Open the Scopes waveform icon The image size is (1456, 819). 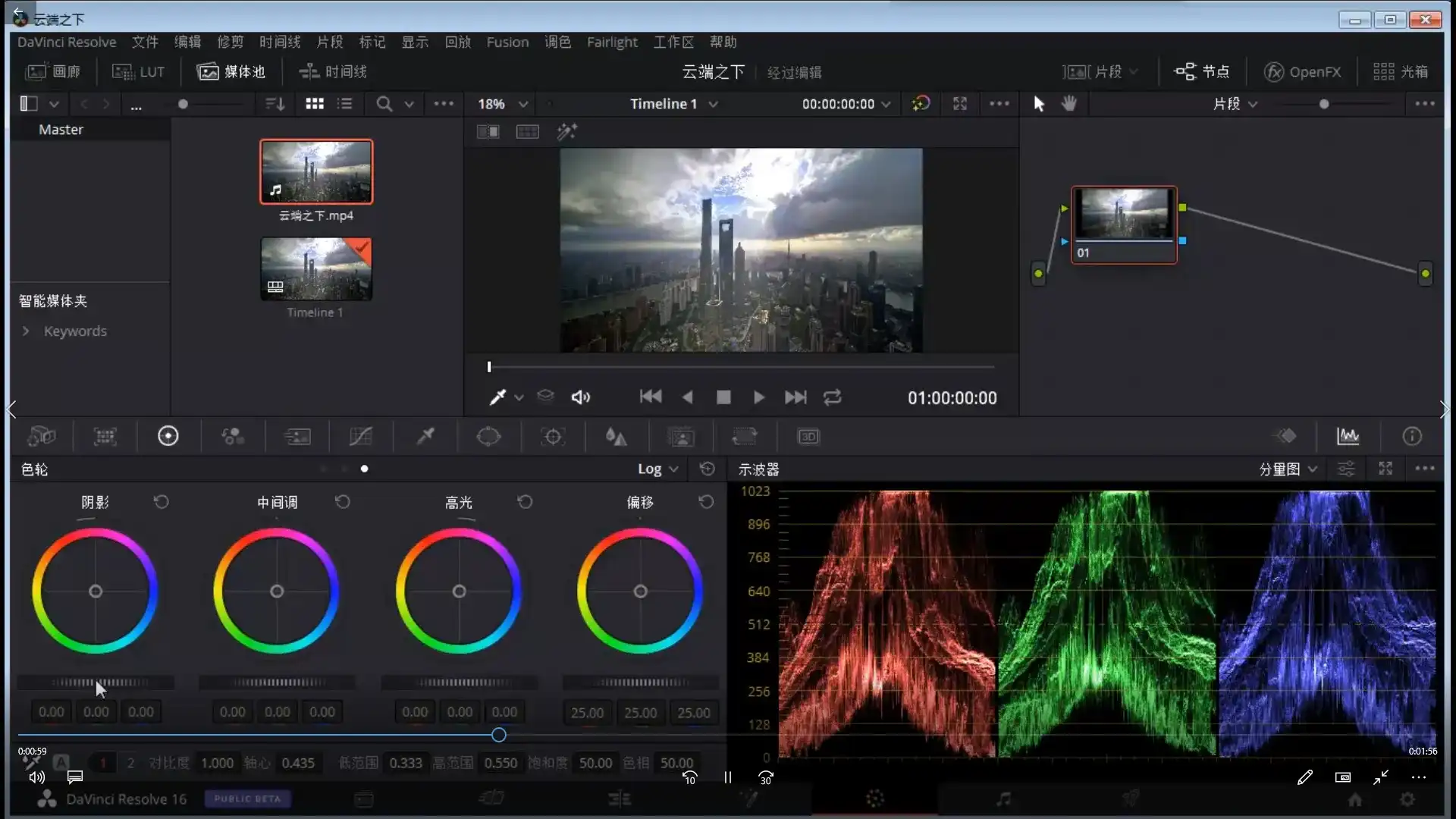point(1348,437)
